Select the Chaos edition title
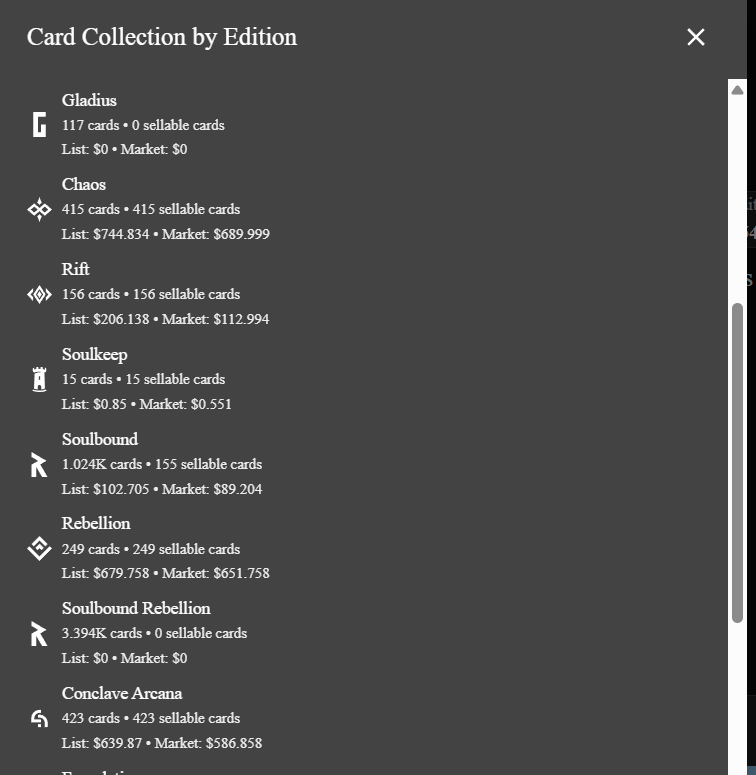The width and height of the screenshot is (756, 775). pyautogui.click(x=84, y=184)
